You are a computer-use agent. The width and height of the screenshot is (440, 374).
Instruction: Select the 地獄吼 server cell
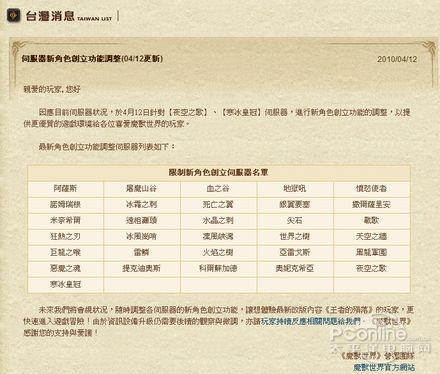(x=295, y=189)
